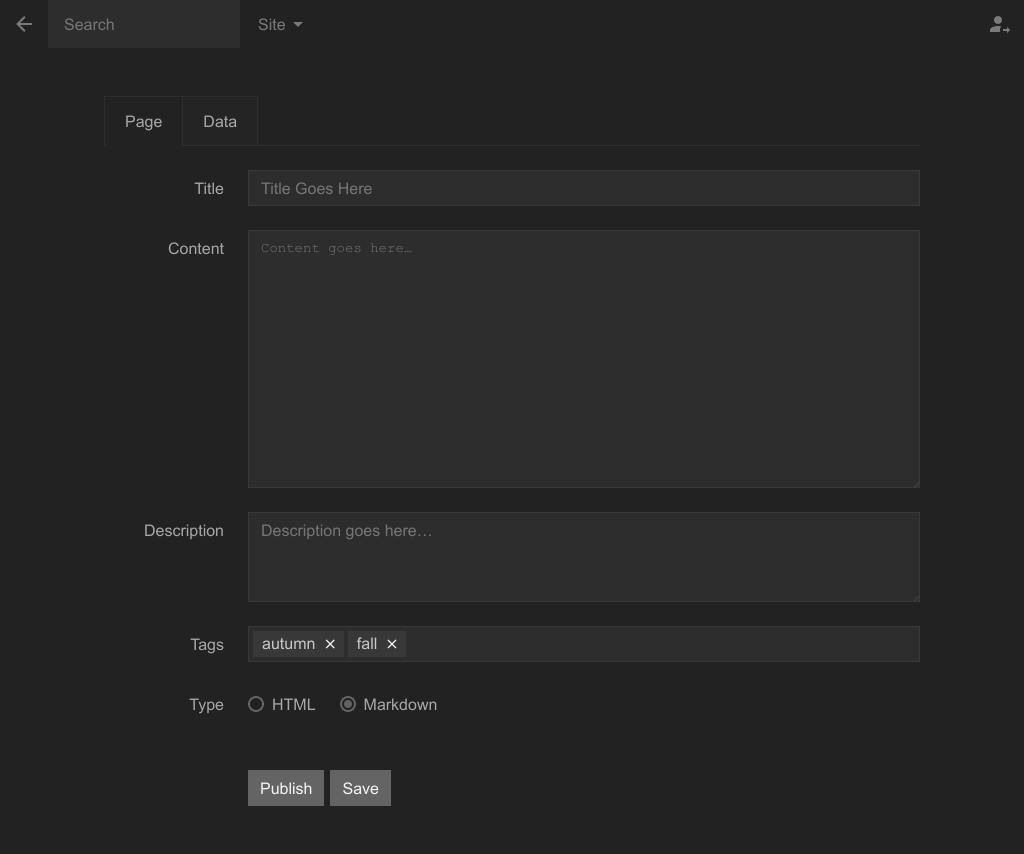Click the Title input field

[583, 188]
